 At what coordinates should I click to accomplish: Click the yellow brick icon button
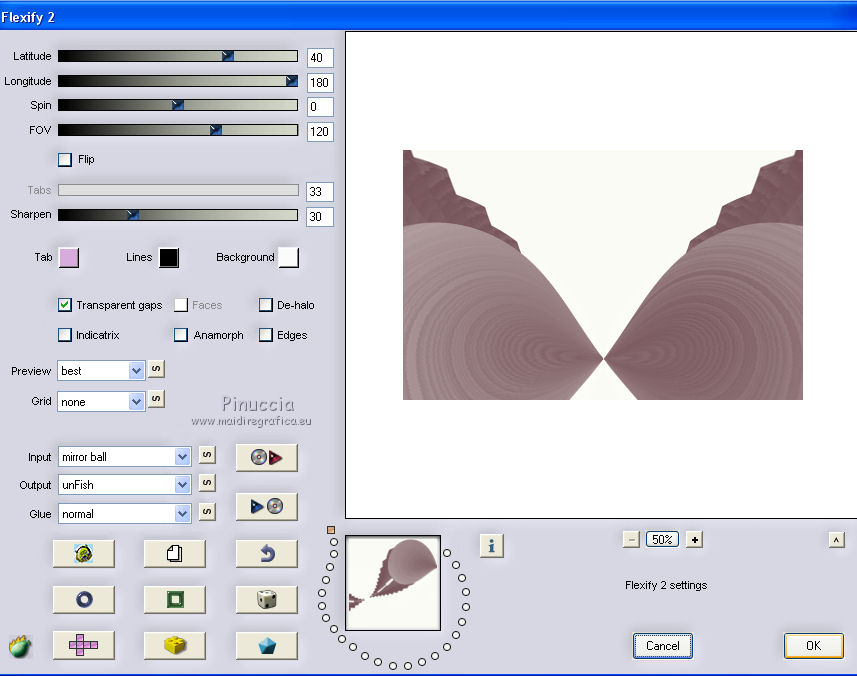click(175, 645)
